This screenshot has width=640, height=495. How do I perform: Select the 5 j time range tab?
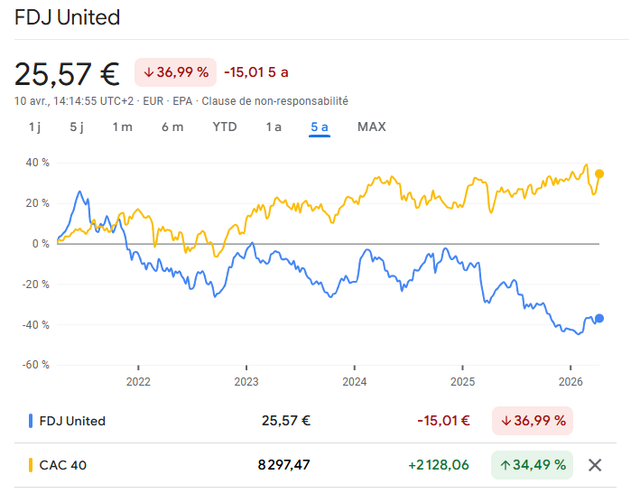pos(76,127)
